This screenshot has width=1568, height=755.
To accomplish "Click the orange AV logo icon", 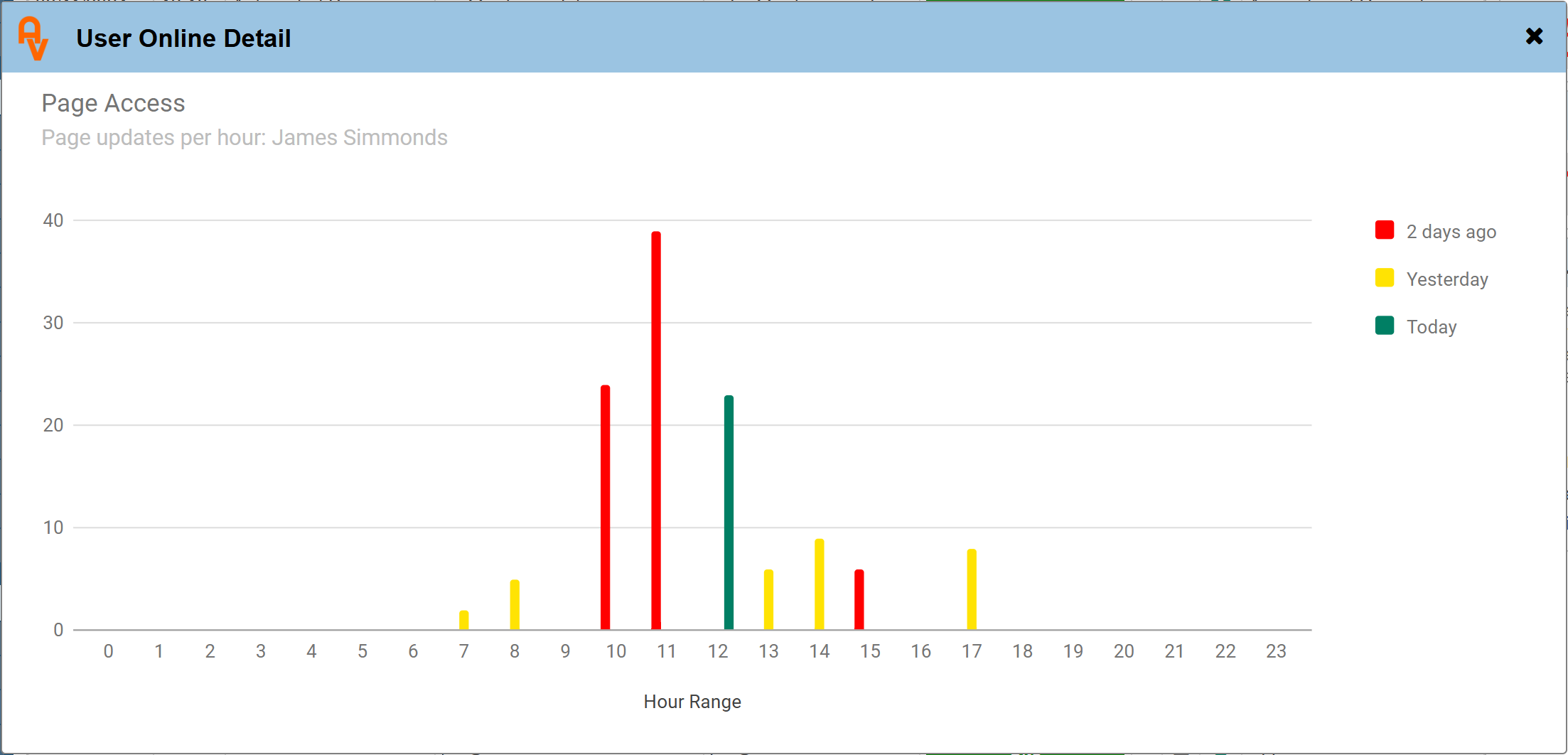I will 33,38.
